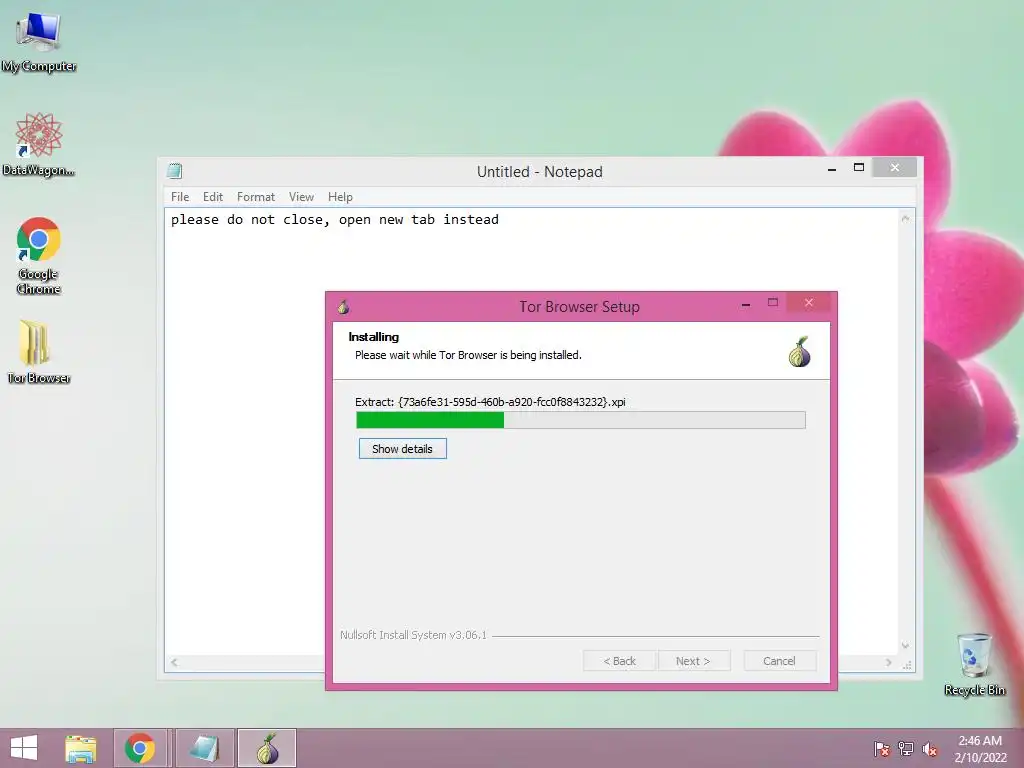This screenshot has height=768, width=1024.
Task: Click the disabled maximize button in Tor Setup
Action: 773,302
